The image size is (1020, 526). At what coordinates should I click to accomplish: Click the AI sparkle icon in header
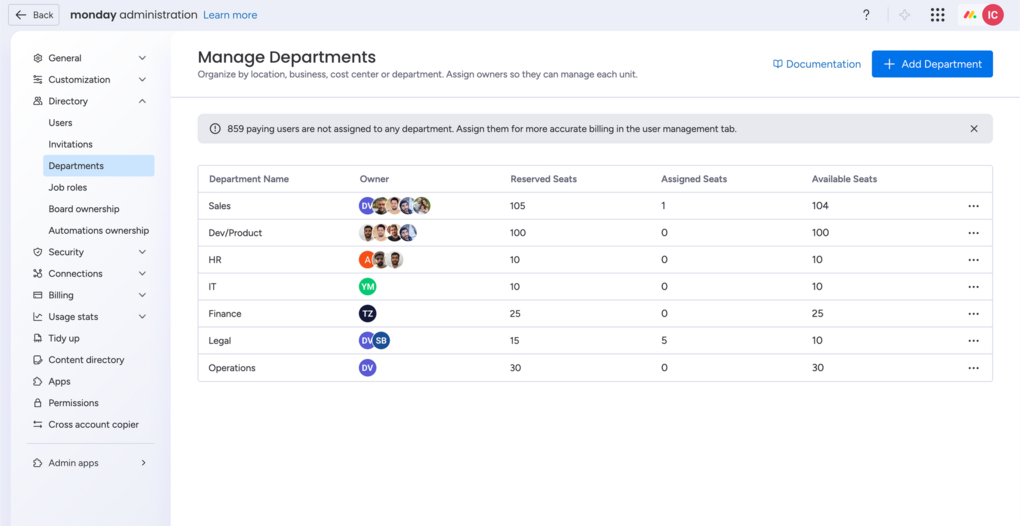point(904,15)
